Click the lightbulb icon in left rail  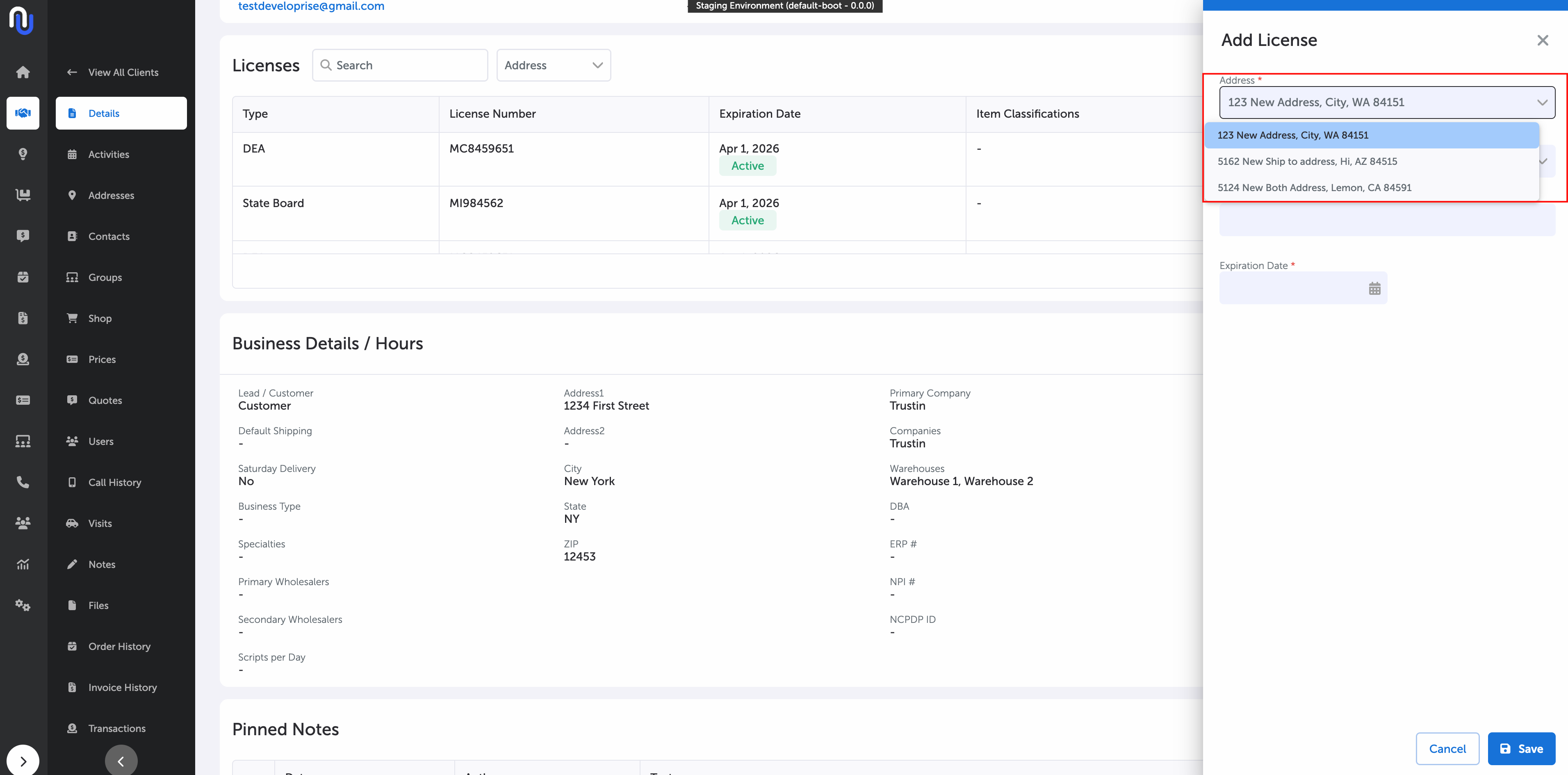tap(23, 154)
